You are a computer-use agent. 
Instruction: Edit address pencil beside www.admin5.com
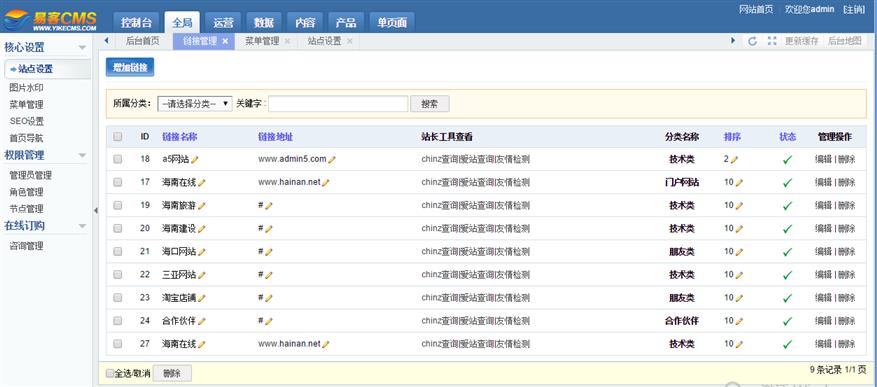pos(332,159)
